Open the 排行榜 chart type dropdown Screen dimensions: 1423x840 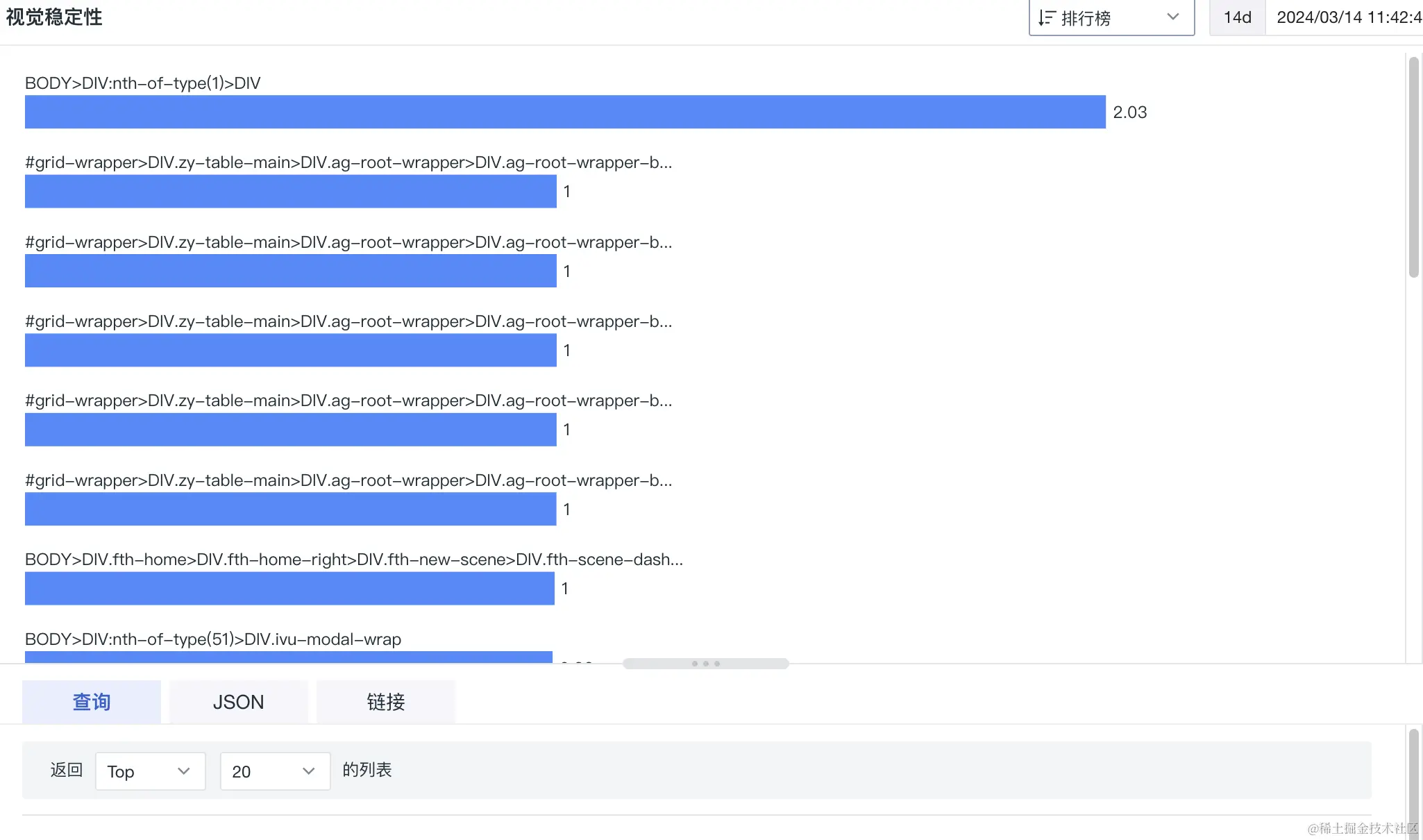coord(1111,17)
